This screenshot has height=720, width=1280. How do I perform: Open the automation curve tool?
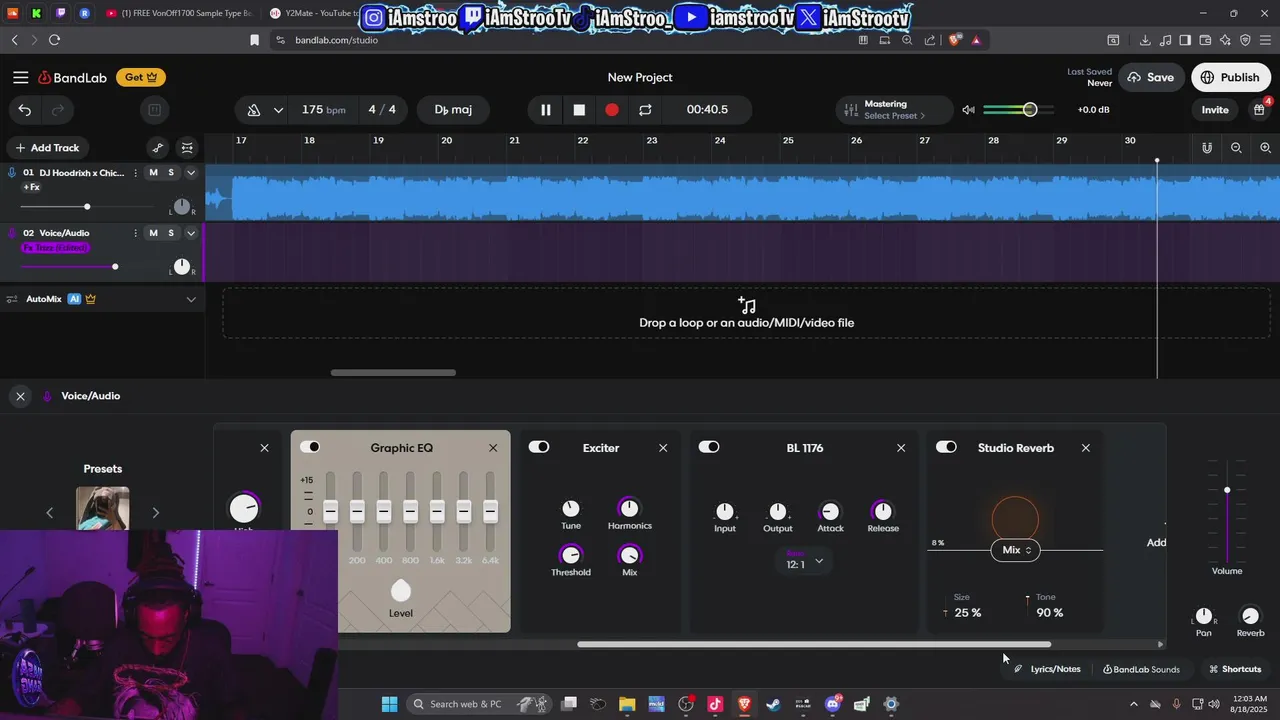tap(158, 148)
